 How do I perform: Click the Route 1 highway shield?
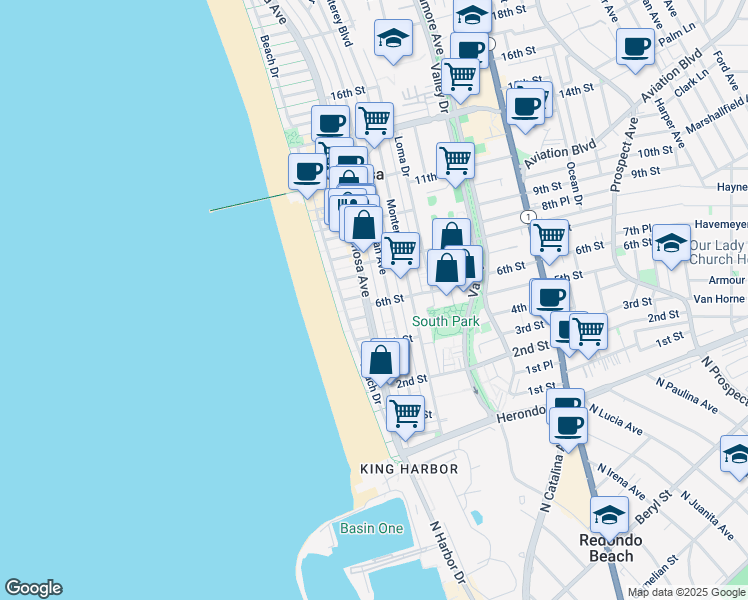[x=525, y=217]
